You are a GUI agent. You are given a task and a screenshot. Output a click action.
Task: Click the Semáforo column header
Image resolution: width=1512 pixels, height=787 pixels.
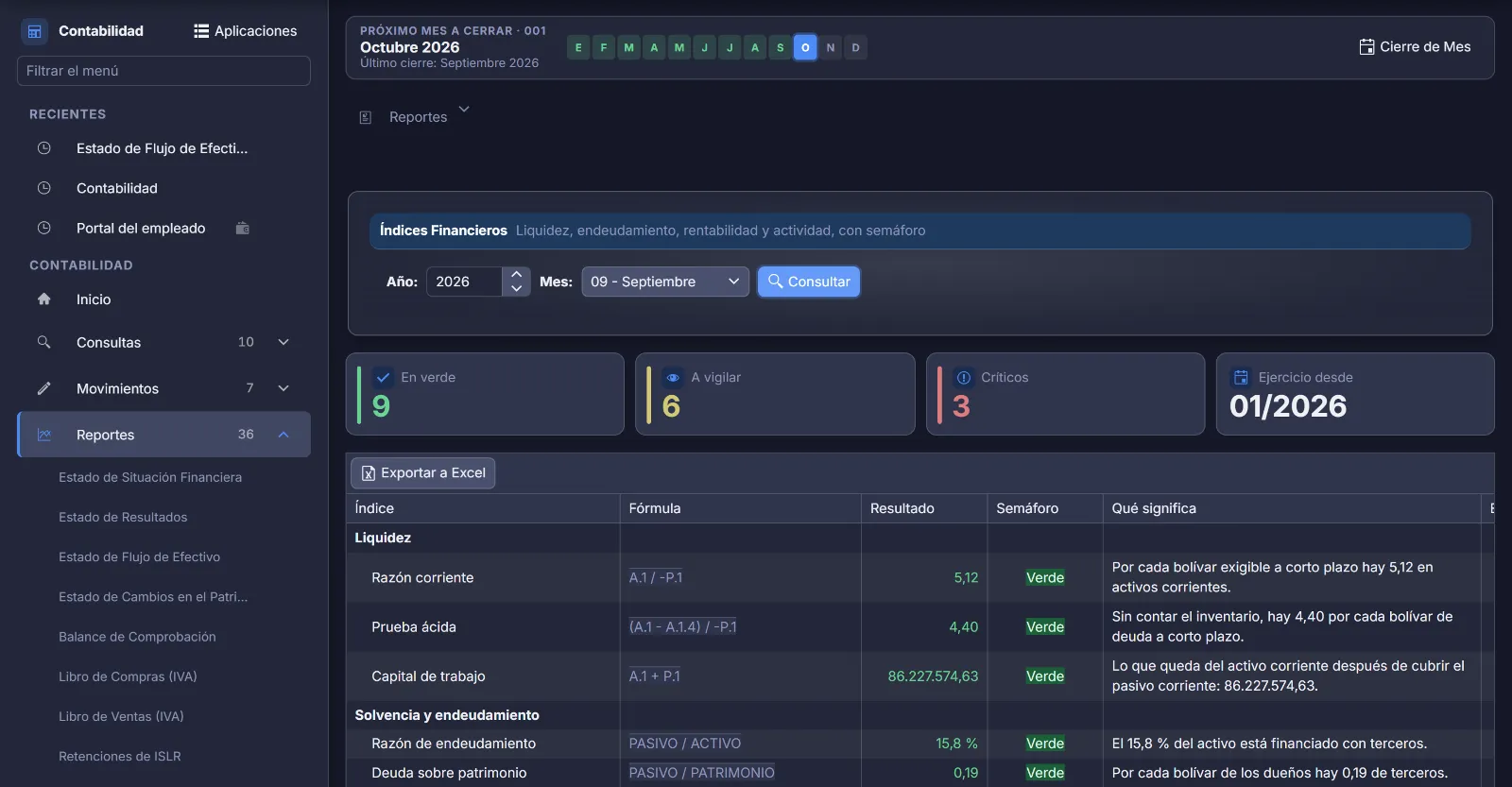pyautogui.click(x=1044, y=508)
